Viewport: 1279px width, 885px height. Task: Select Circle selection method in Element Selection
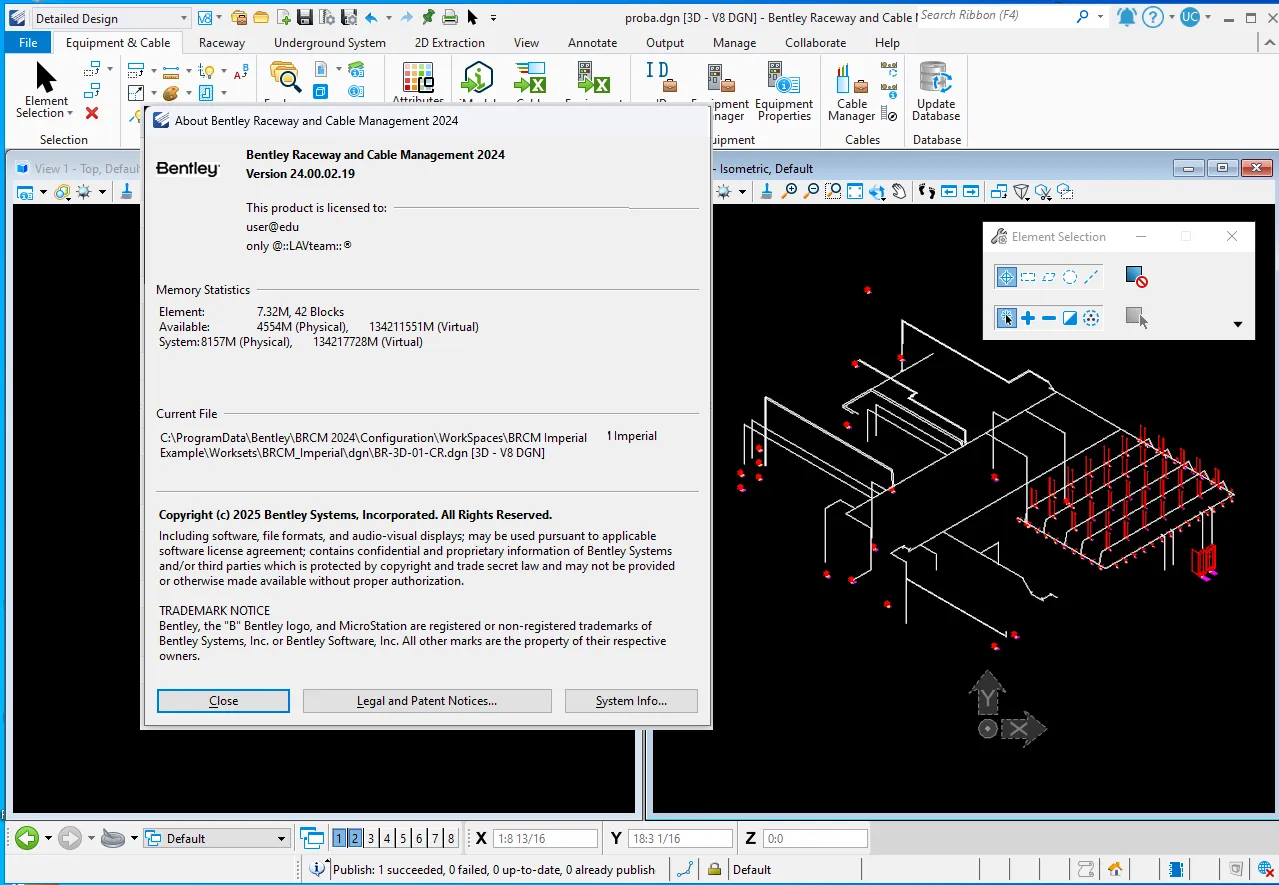coord(1070,277)
